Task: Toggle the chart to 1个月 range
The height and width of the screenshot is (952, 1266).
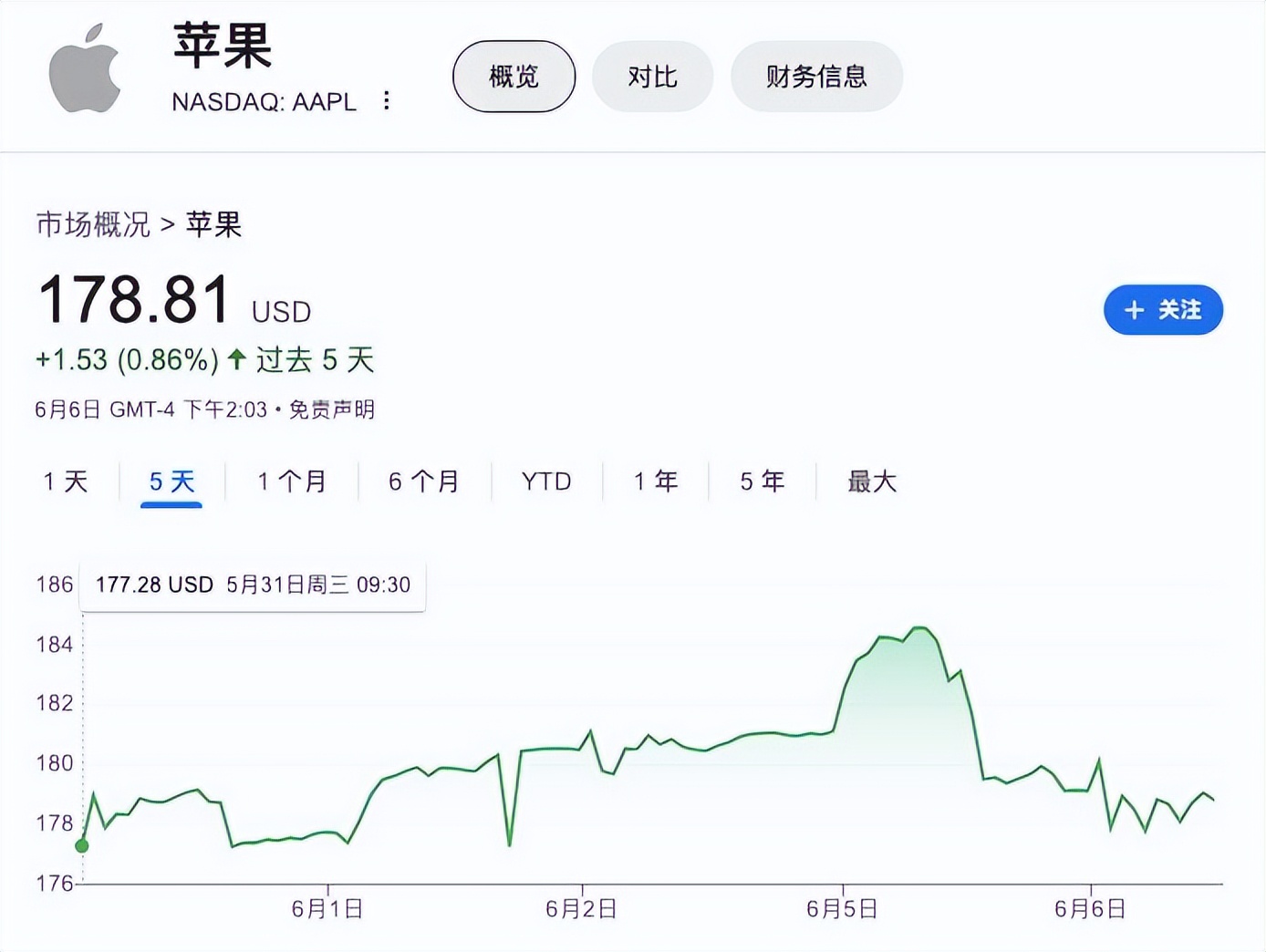Action: [290, 481]
